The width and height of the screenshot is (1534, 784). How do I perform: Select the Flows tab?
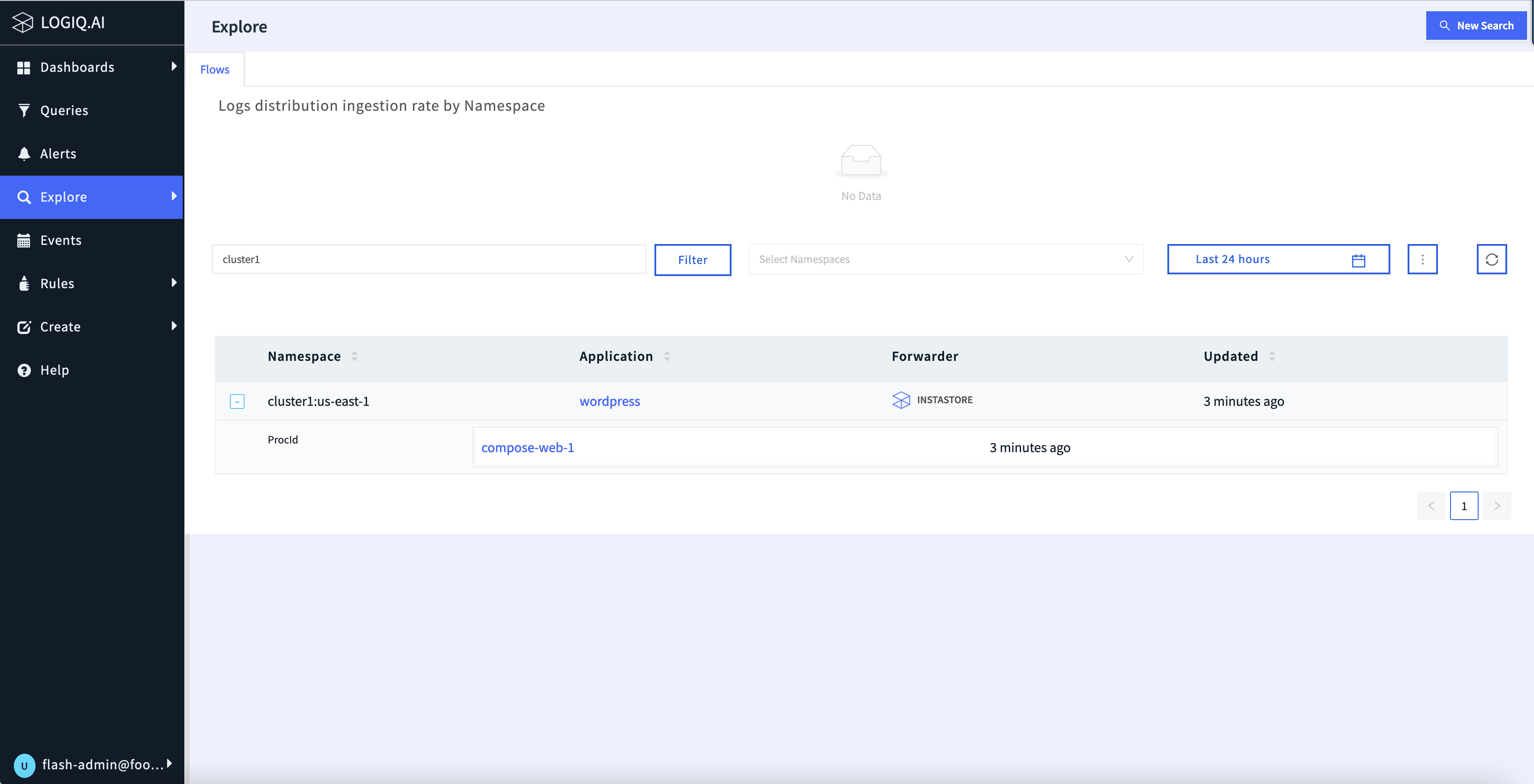tap(214, 70)
